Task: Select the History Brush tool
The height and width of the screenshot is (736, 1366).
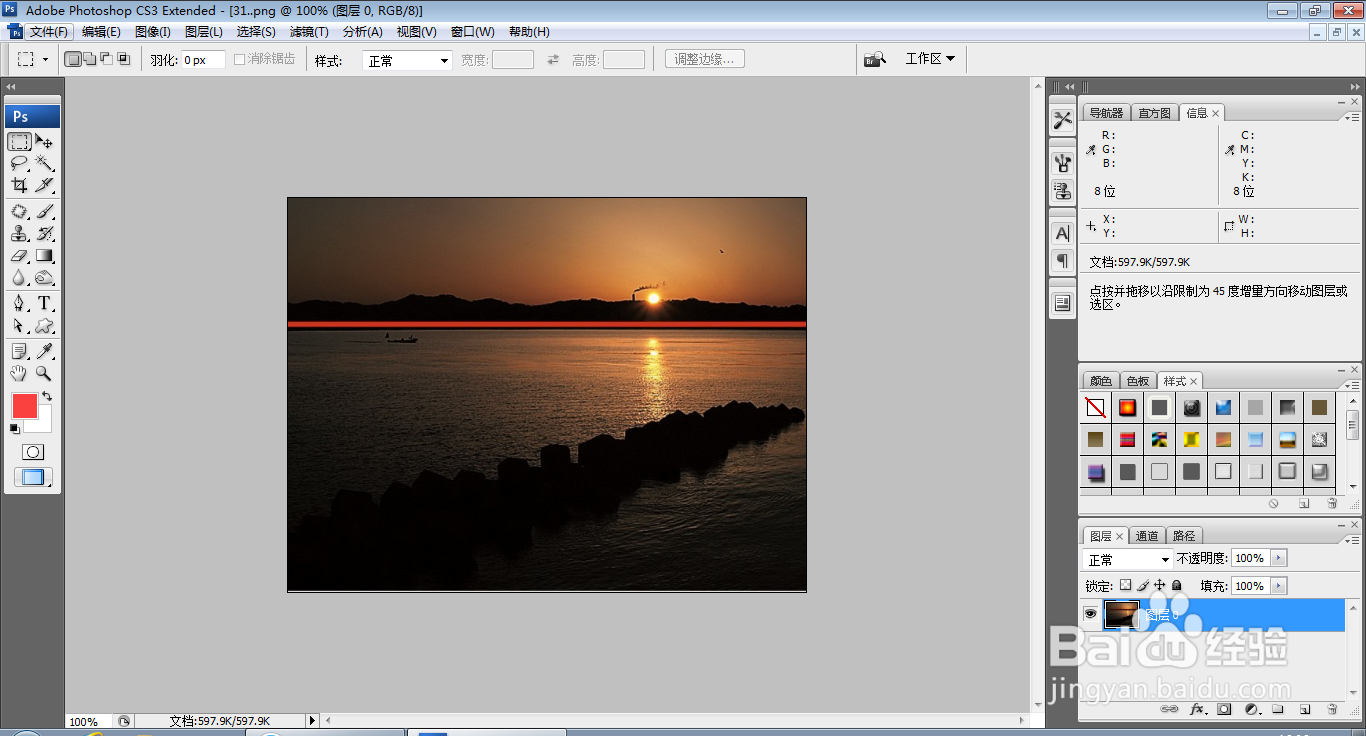Action: 45,233
